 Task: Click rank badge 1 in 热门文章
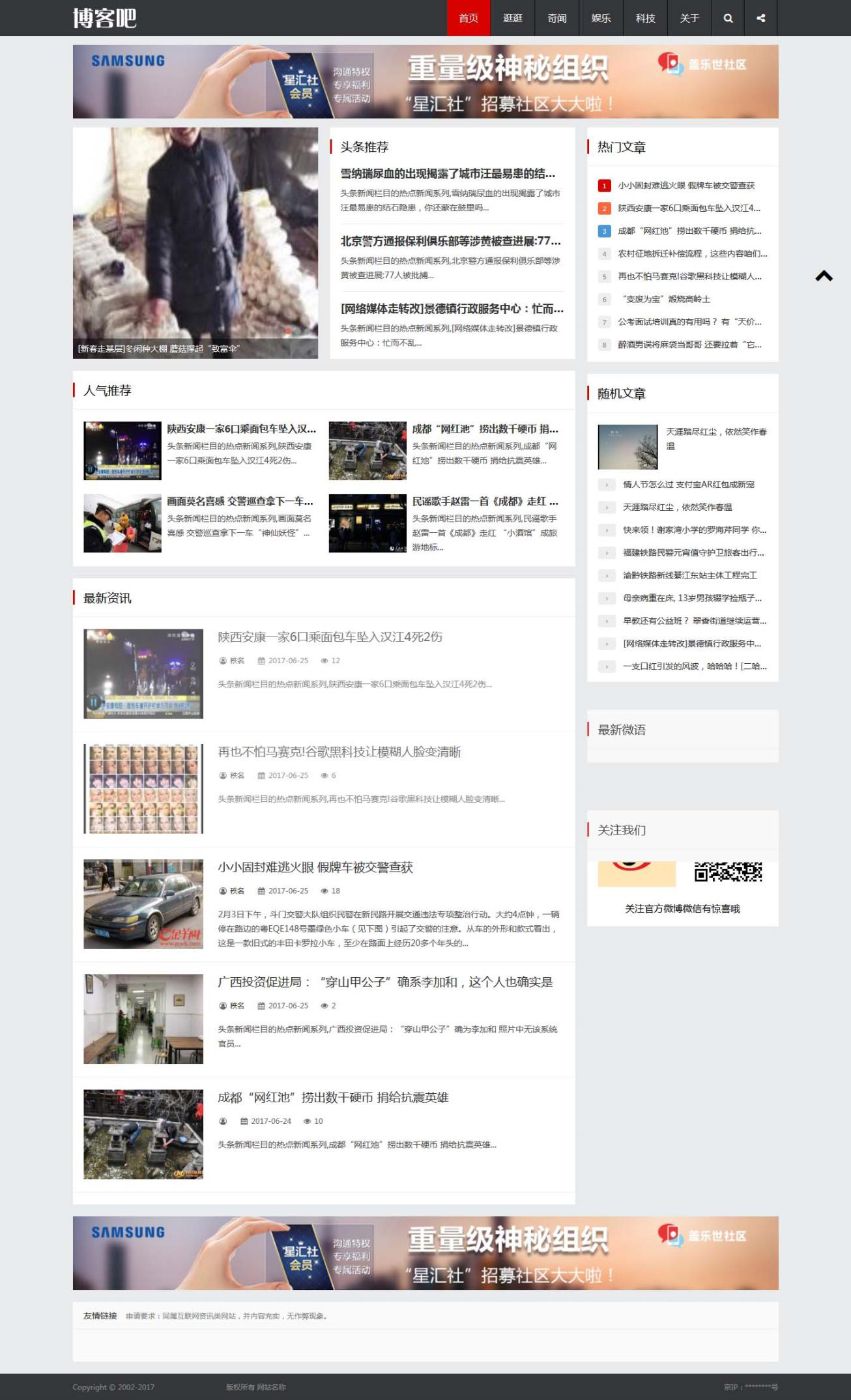tap(604, 186)
